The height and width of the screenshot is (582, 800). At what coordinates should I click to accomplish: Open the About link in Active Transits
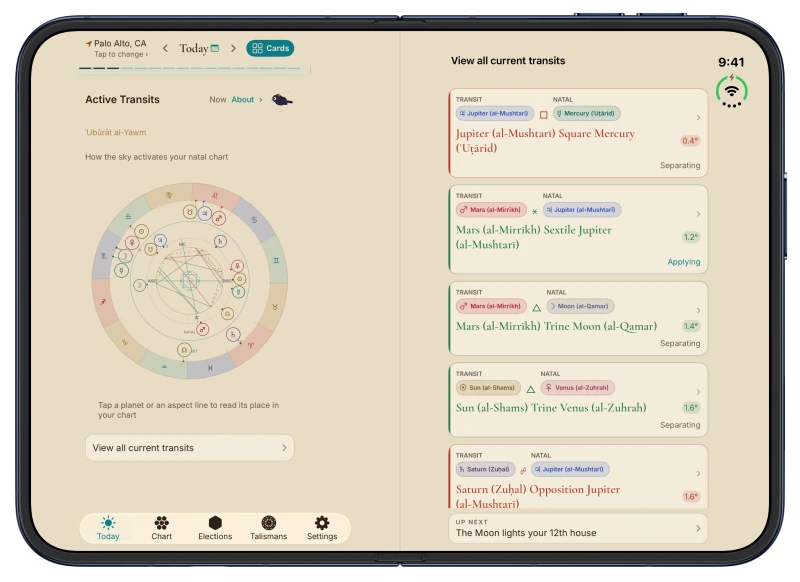pos(246,99)
